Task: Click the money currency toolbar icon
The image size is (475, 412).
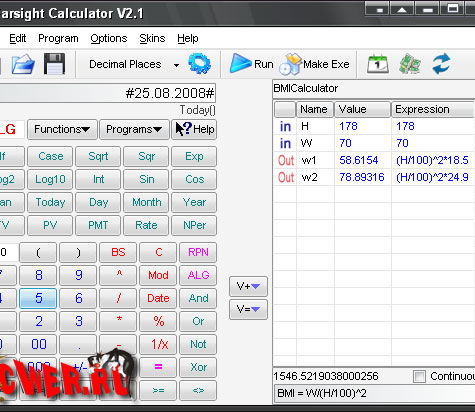Action: (x=410, y=64)
